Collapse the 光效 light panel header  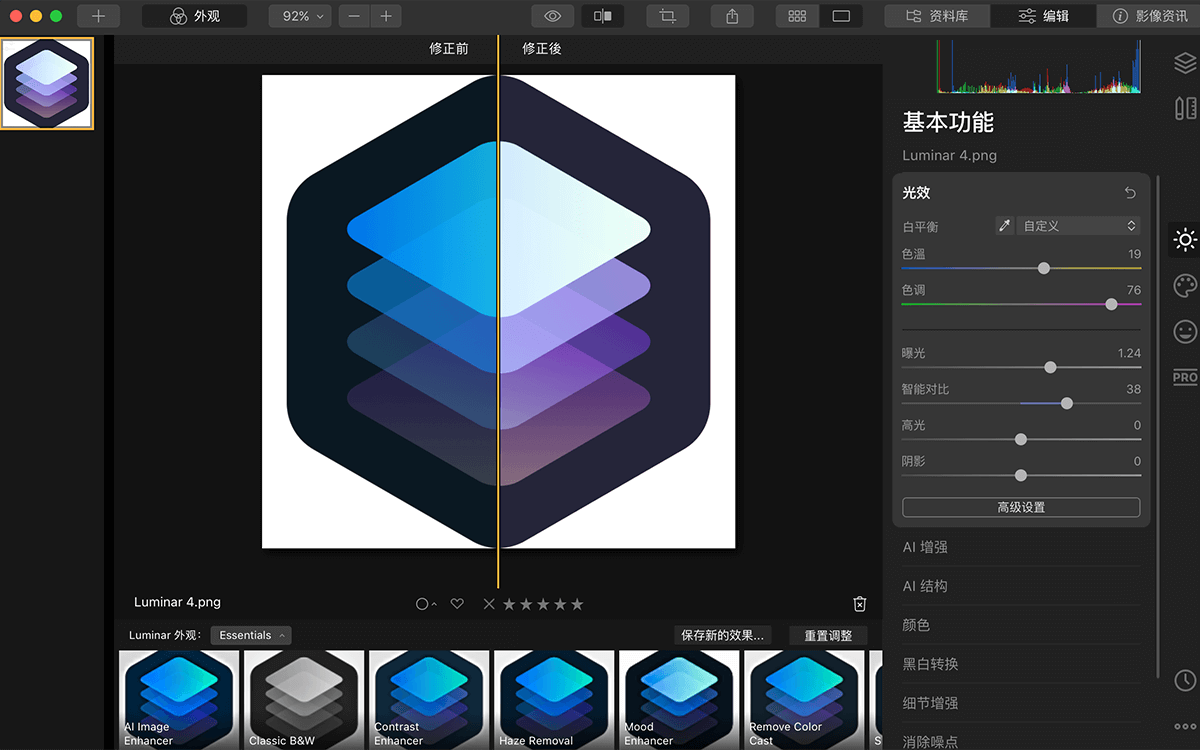coord(917,193)
